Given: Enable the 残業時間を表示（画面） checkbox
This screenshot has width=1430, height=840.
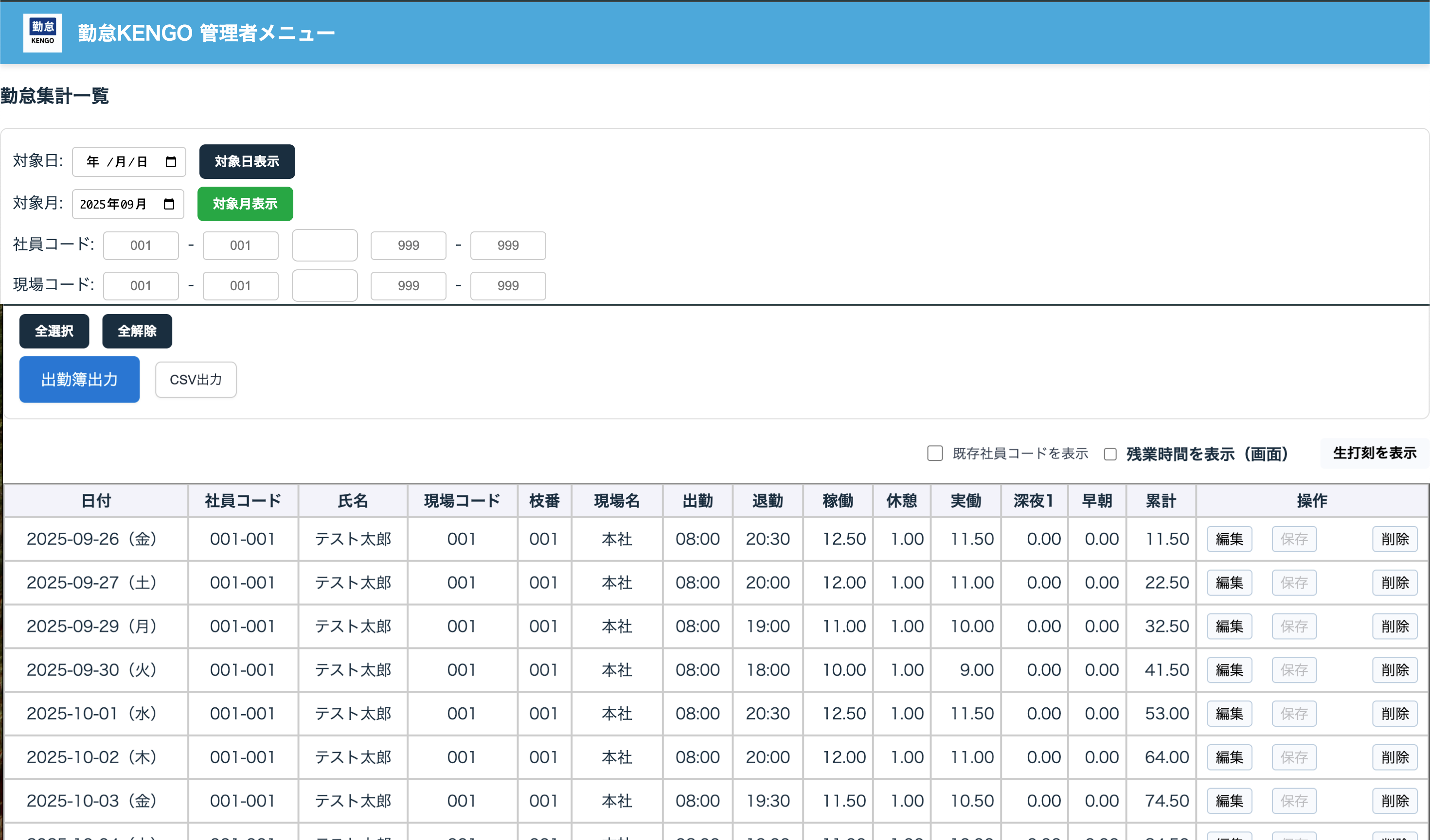Looking at the screenshot, I should click(x=1110, y=454).
